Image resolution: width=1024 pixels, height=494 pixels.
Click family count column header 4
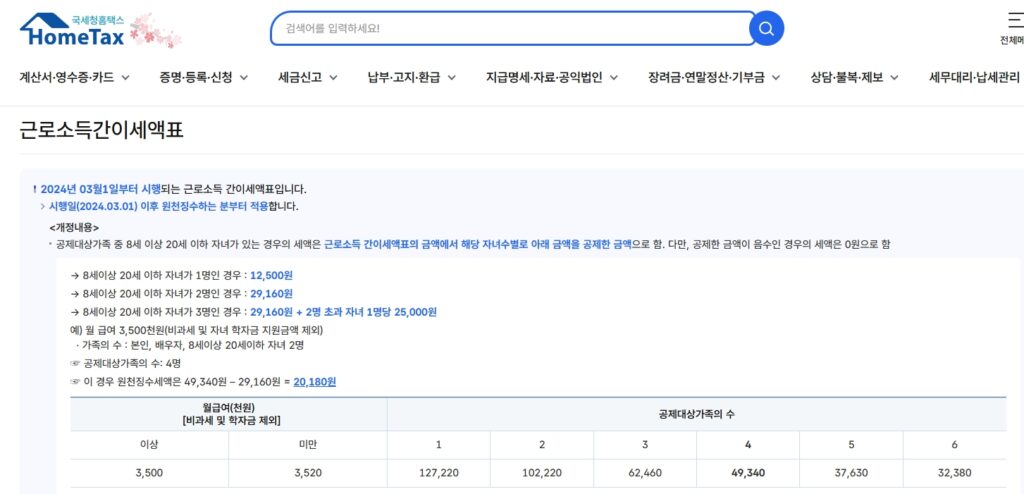pos(748,445)
